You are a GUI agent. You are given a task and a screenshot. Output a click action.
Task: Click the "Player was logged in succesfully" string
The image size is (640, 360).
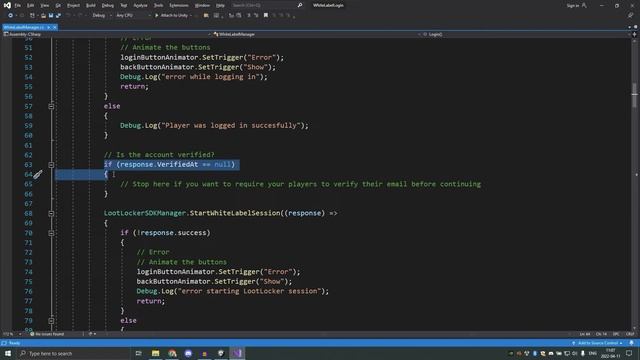pos(231,125)
